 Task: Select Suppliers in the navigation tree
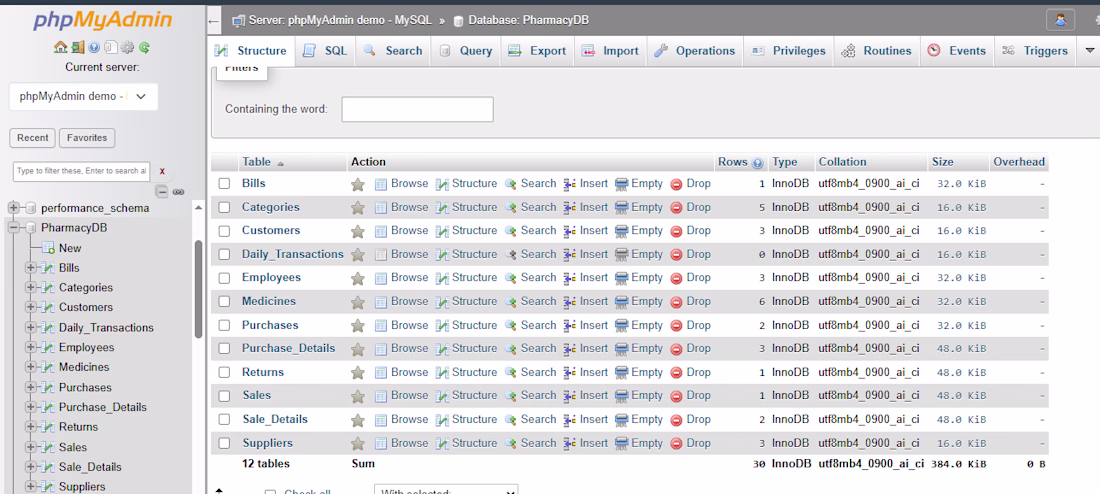click(82, 486)
